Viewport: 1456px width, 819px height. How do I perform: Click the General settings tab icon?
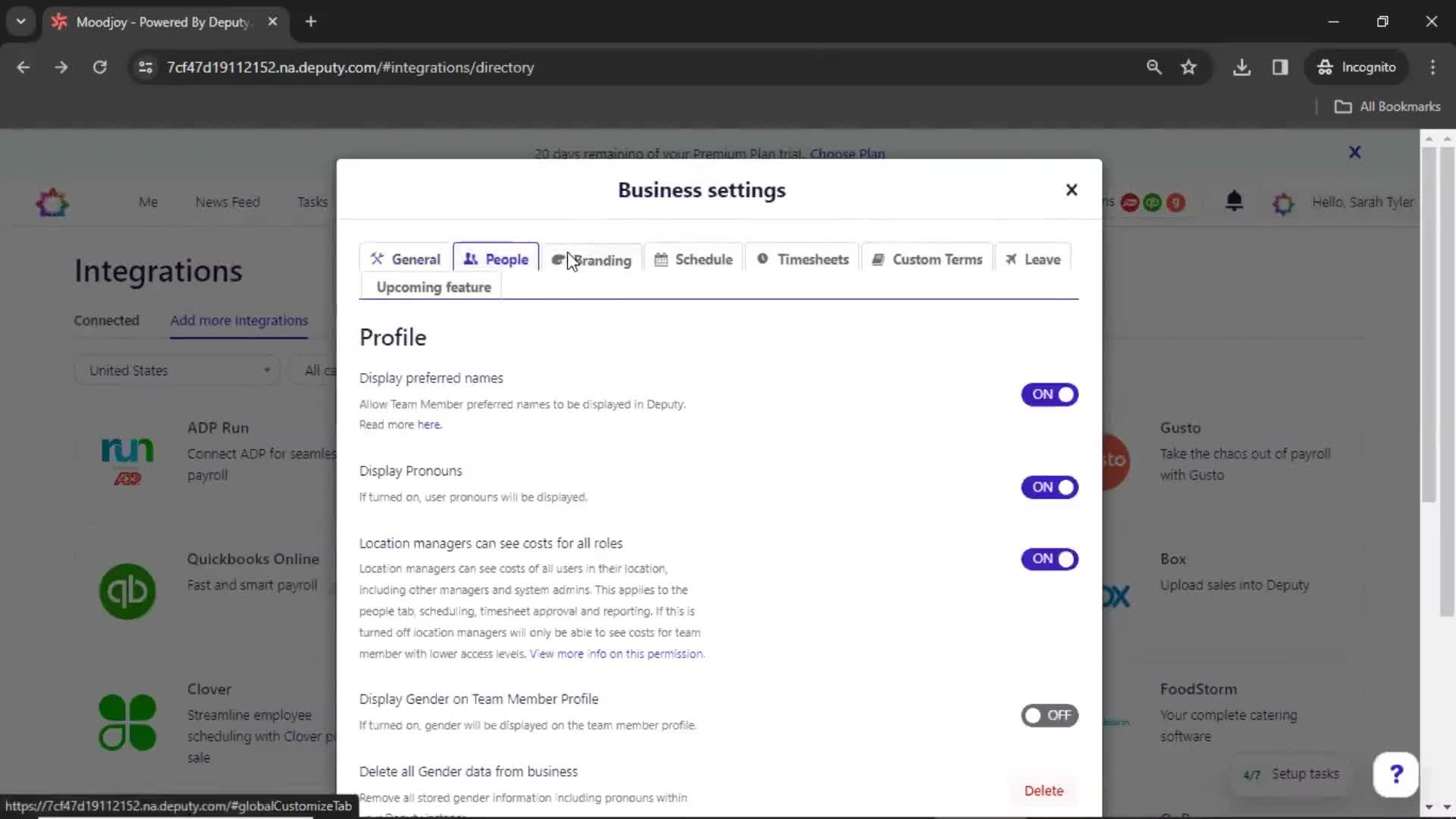click(376, 258)
